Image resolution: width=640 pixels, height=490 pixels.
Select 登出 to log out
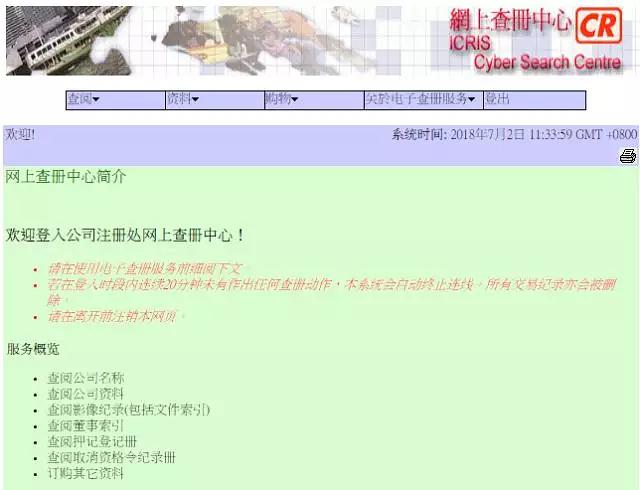[x=497, y=100]
